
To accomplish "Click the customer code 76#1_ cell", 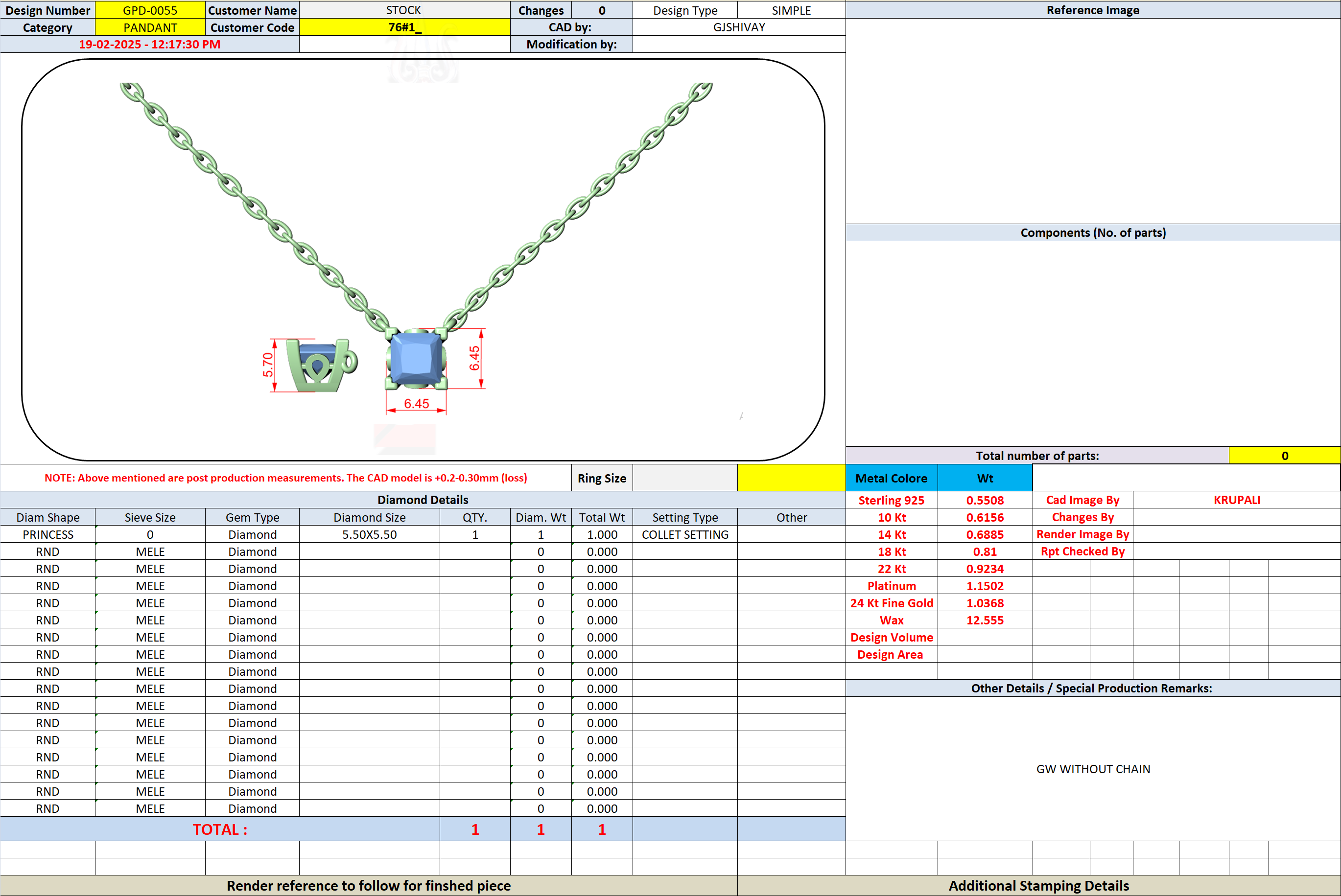I will [x=404, y=27].
